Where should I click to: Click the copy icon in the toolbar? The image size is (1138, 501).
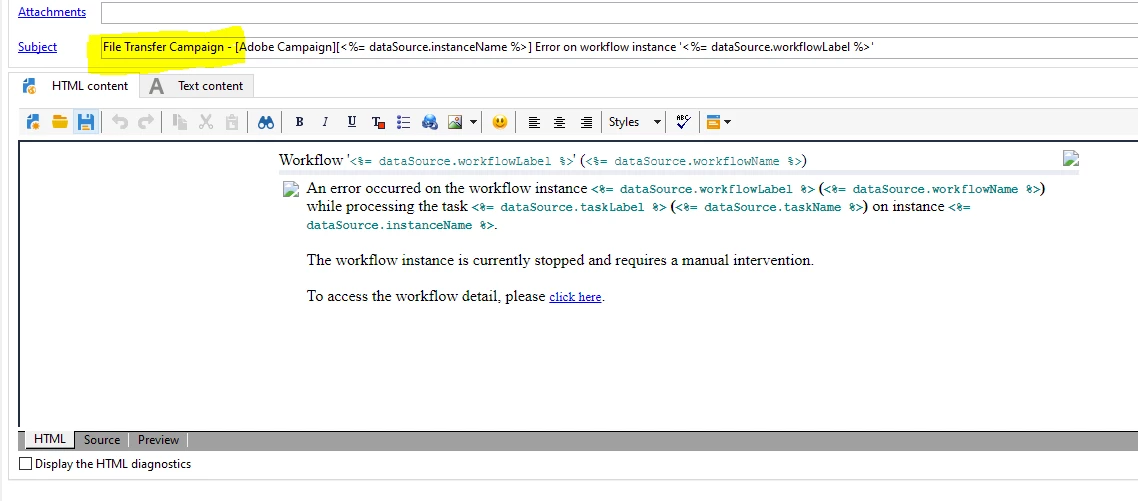(180, 122)
